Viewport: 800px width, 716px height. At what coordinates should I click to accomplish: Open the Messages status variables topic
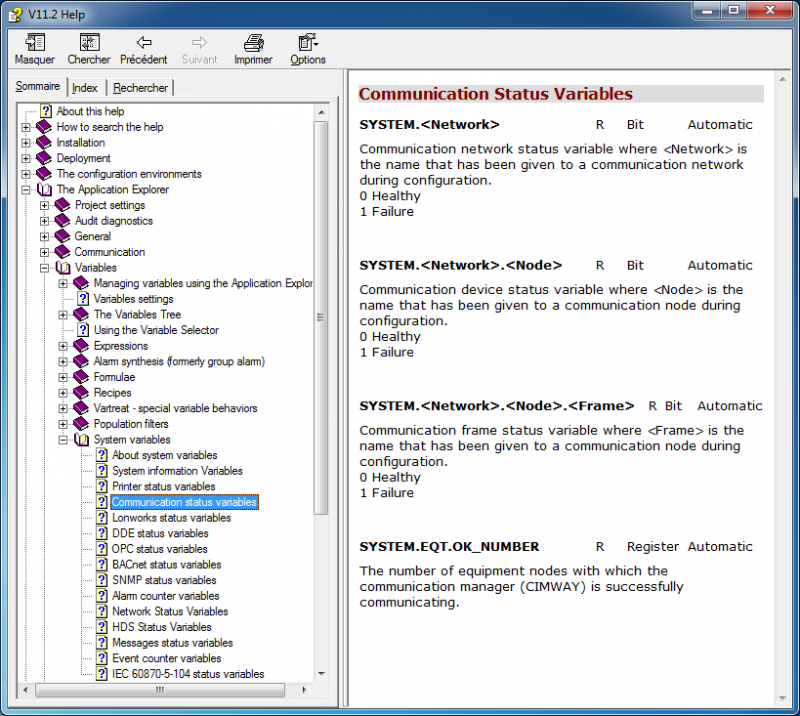[x=172, y=643]
